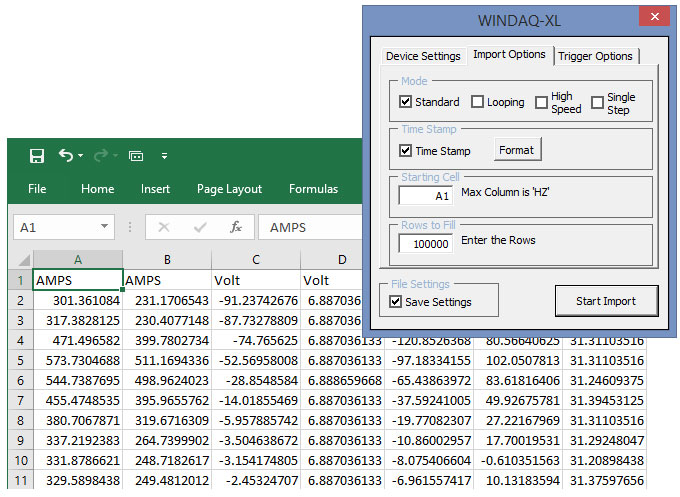Enable the Single Step mode checkbox
Screen dimensions: 680x497
pos(597,103)
